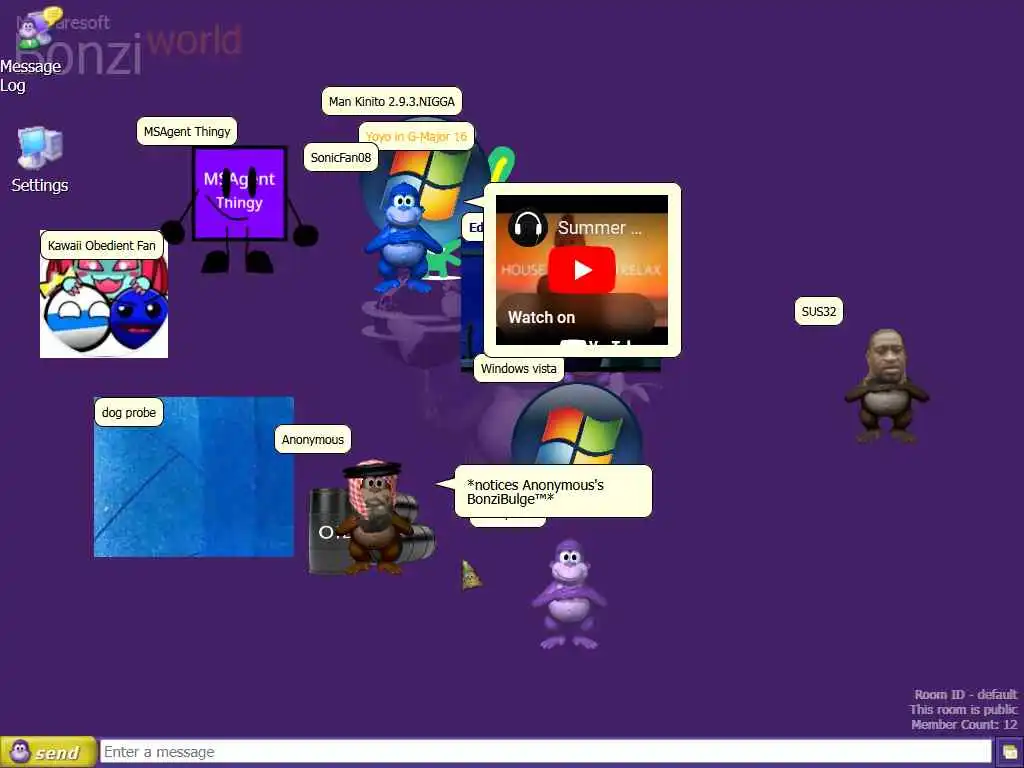Image resolution: width=1024 pixels, height=768 pixels.
Task: Click the yellow icon beside message field
Action: coord(1009,752)
